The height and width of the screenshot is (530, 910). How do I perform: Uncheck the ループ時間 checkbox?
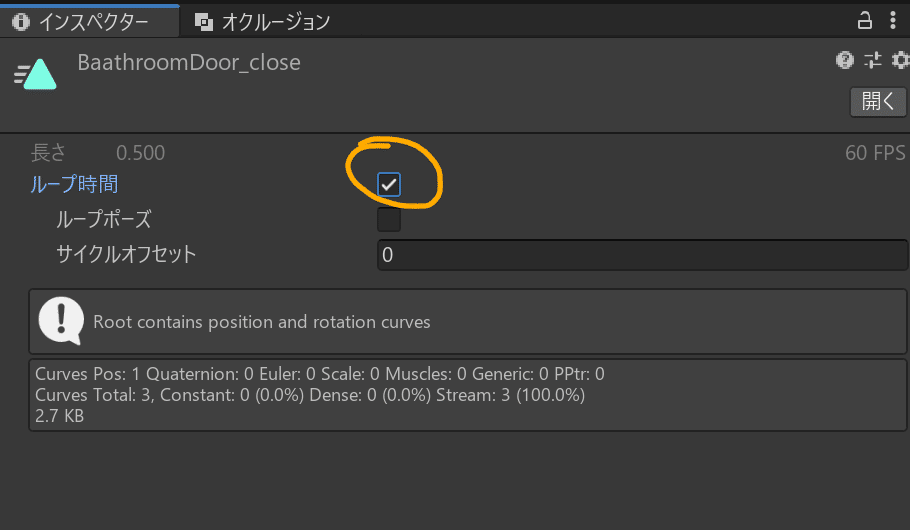point(389,184)
